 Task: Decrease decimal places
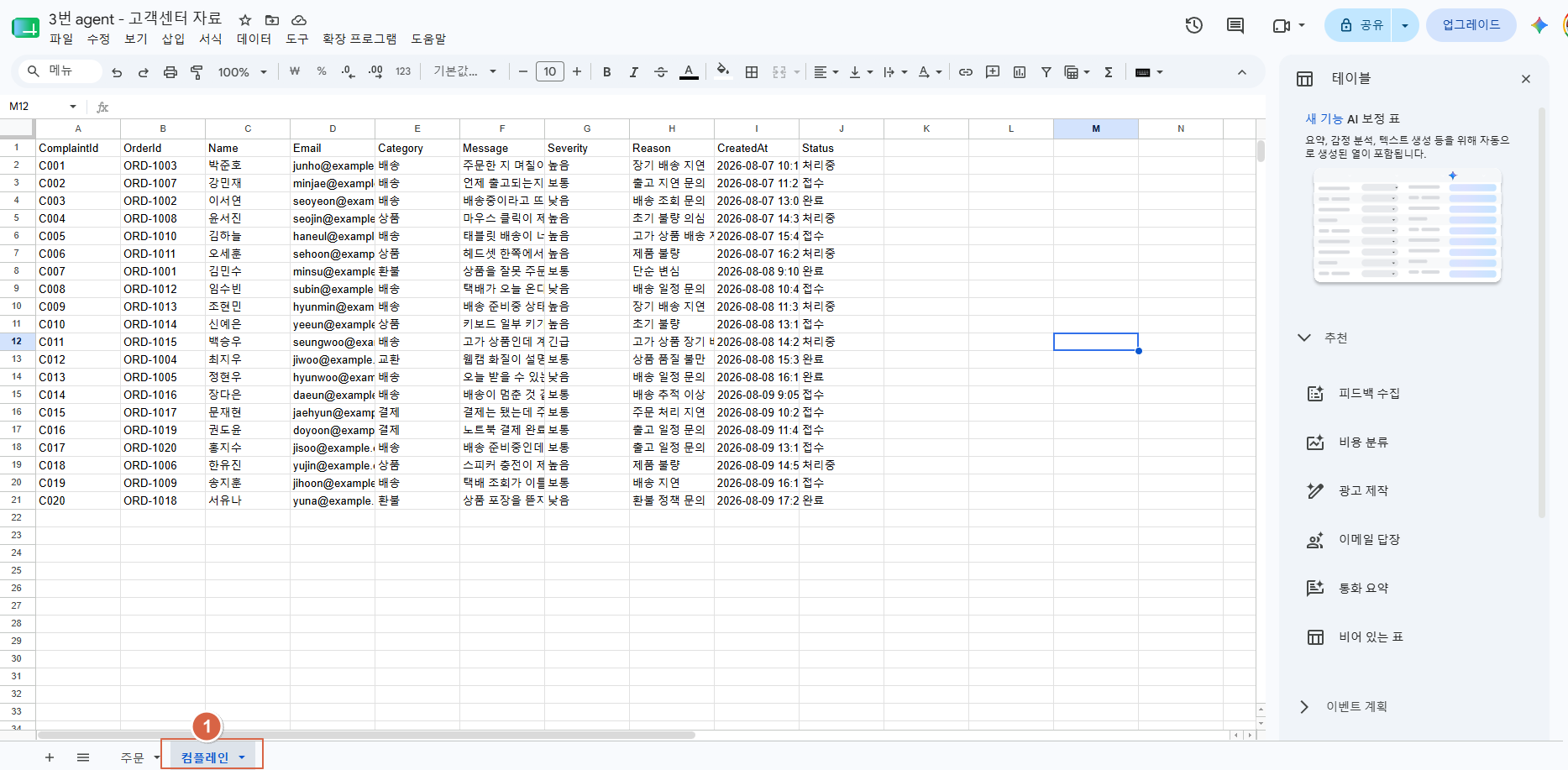pos(349,72)
